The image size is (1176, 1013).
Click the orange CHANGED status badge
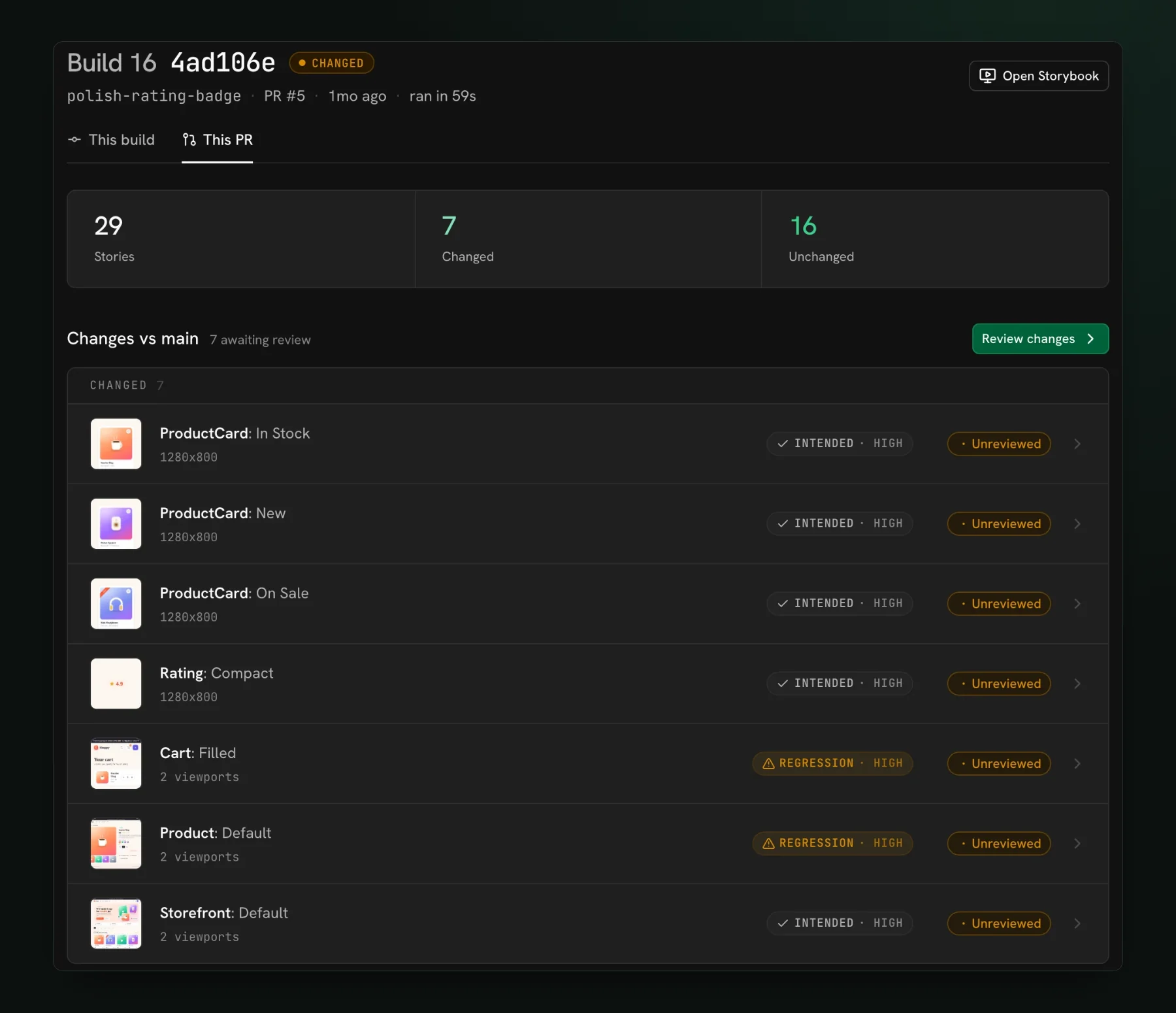click(x=331, y=63)
